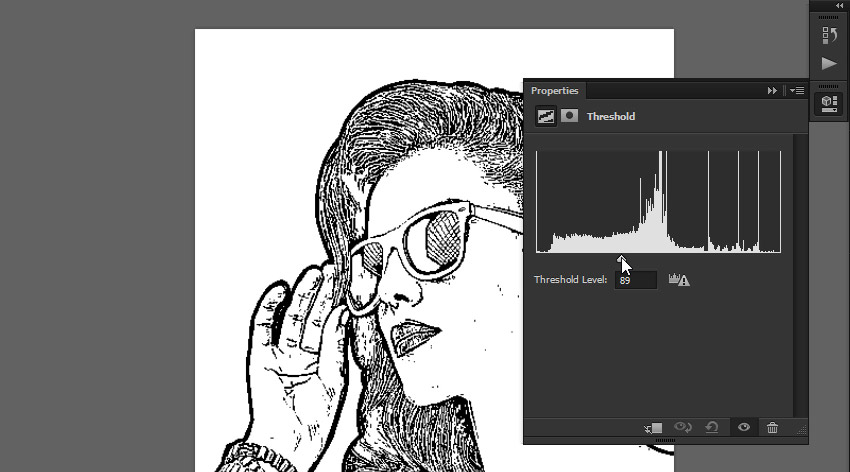Open the Properties panel flyout menu
The width and height of the screenshot is (850, 472).
[x=797, y=90]
